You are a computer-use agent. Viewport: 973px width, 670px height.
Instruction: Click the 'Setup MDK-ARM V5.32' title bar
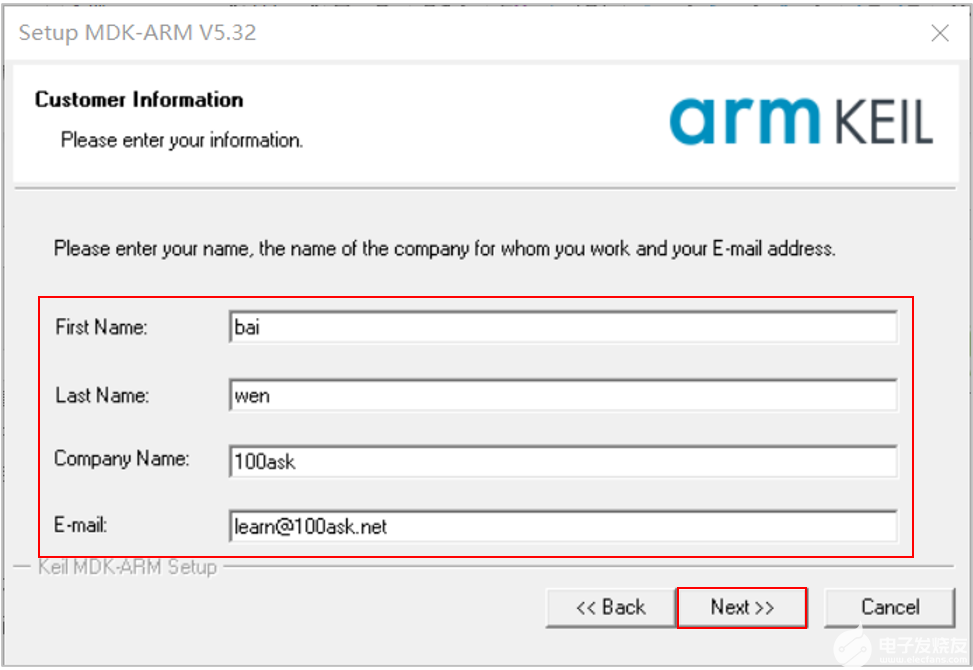138,33
